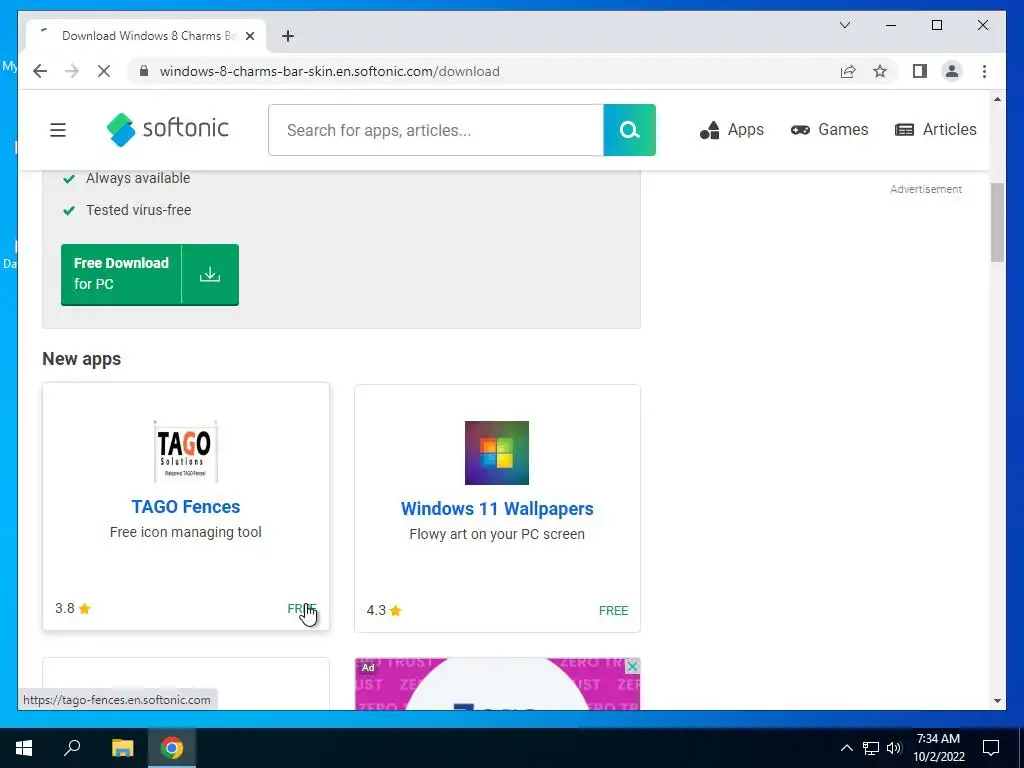The image size is (1024, 768).
Task: Open the Games section
Action: pyautogui.click(x=829, y=129)
